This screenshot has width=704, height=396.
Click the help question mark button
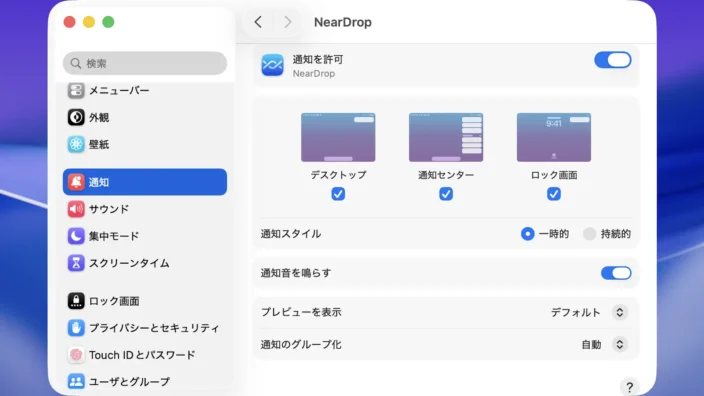pos(629,387)
